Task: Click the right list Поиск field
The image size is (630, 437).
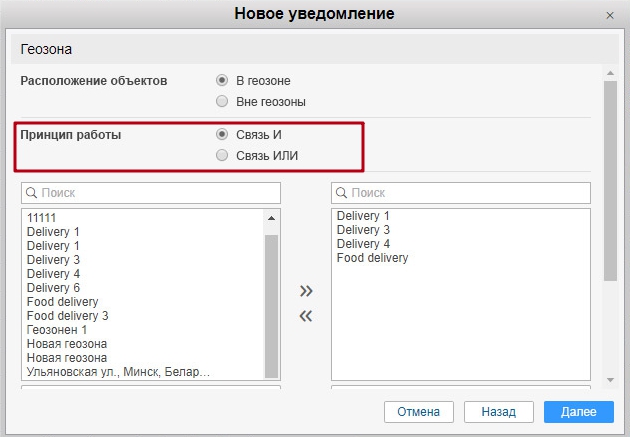Action: [x=460, y=192]
